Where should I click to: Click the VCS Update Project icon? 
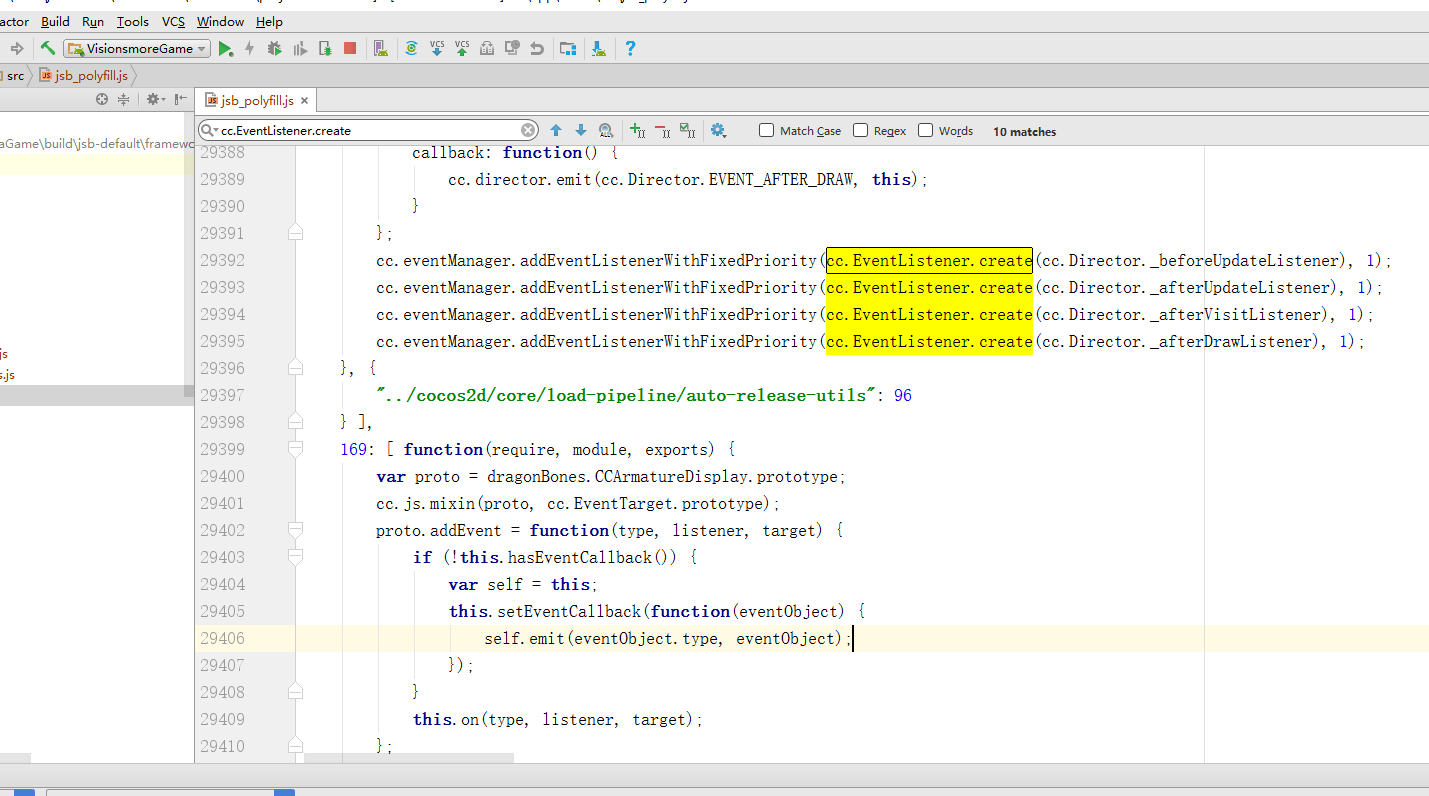[437, 48]
